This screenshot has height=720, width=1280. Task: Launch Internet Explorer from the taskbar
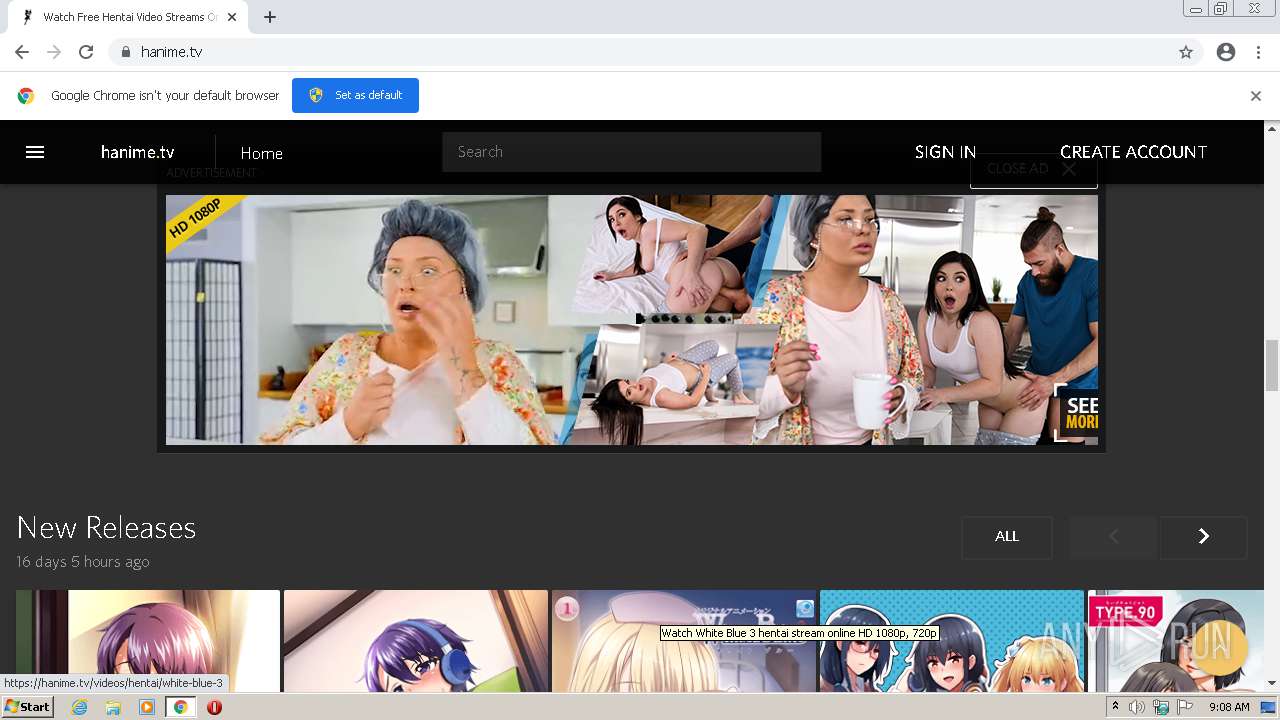[79, 707]
